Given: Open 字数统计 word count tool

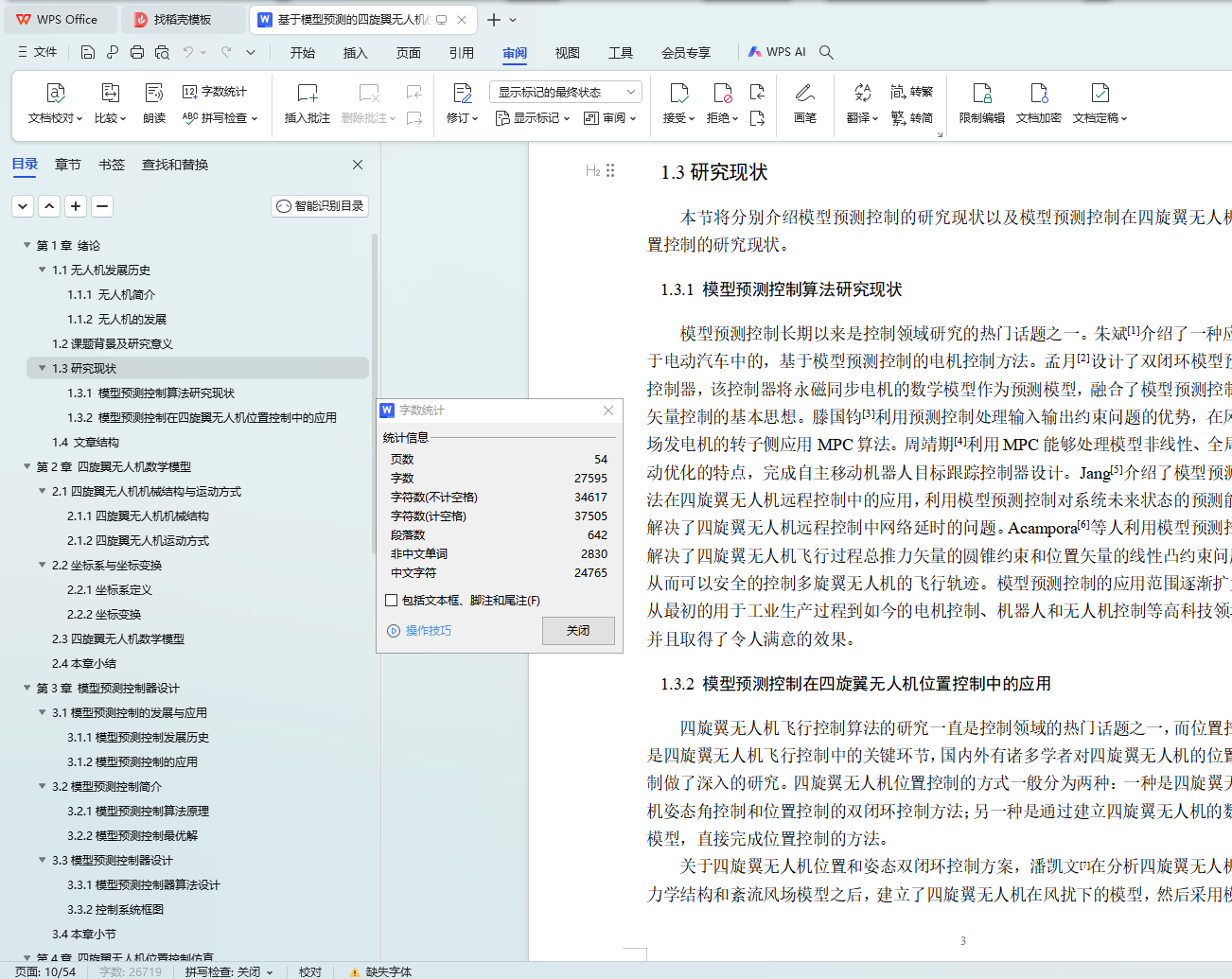Looking at the screenshot, I should click(x=215, y=92).
